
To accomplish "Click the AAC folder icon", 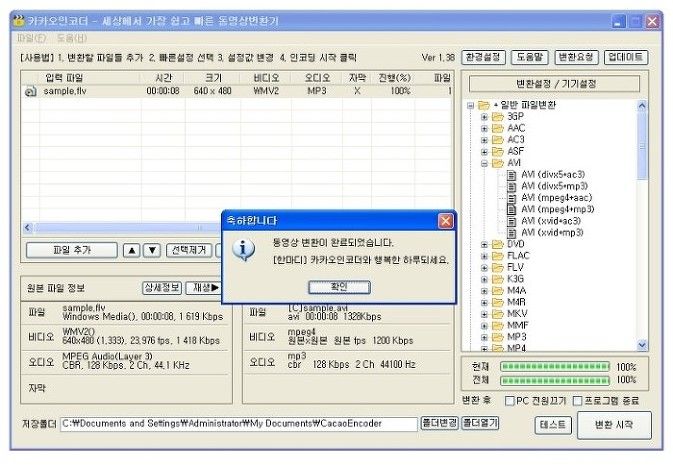I will [x=497, y=128].
